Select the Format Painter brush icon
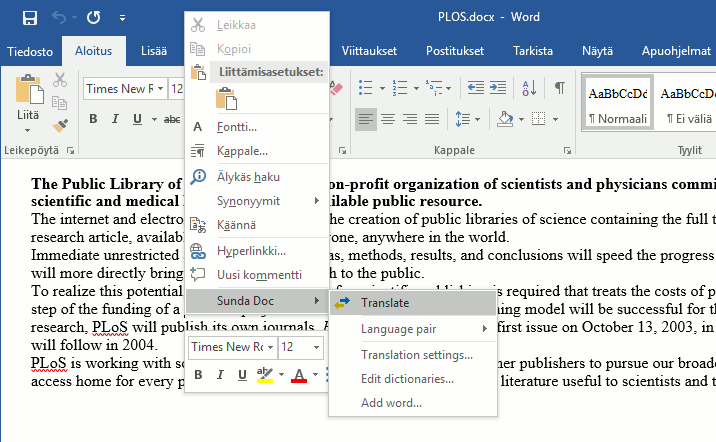 point(60,125)
